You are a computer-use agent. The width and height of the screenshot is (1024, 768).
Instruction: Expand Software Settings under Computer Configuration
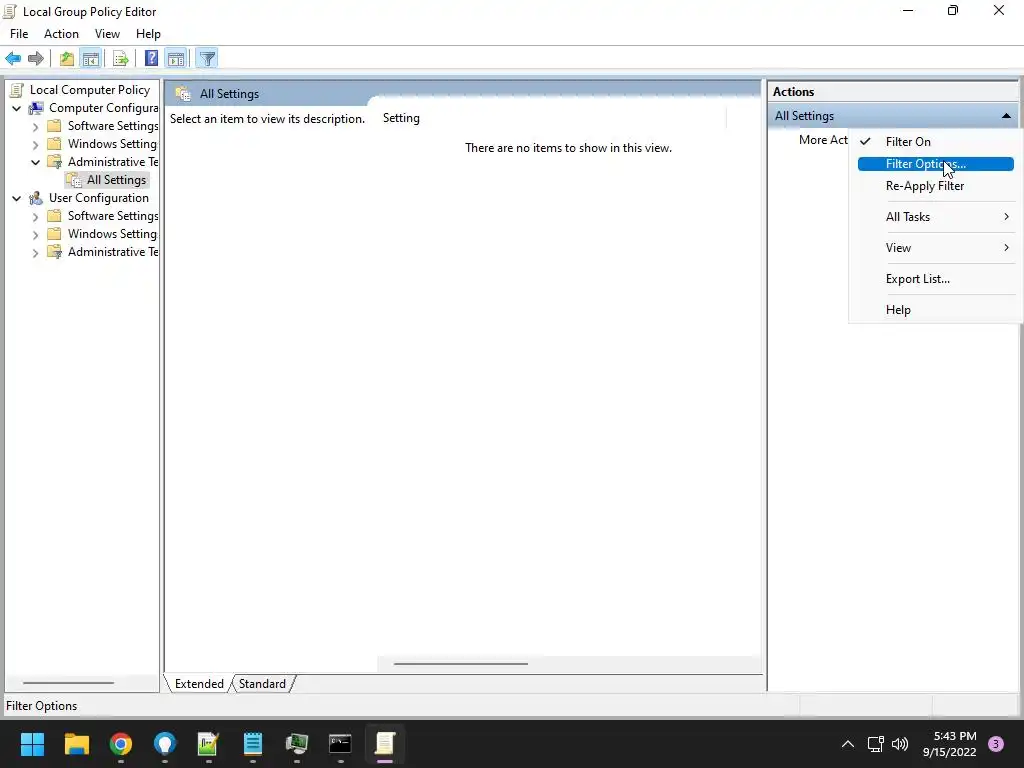36,127
